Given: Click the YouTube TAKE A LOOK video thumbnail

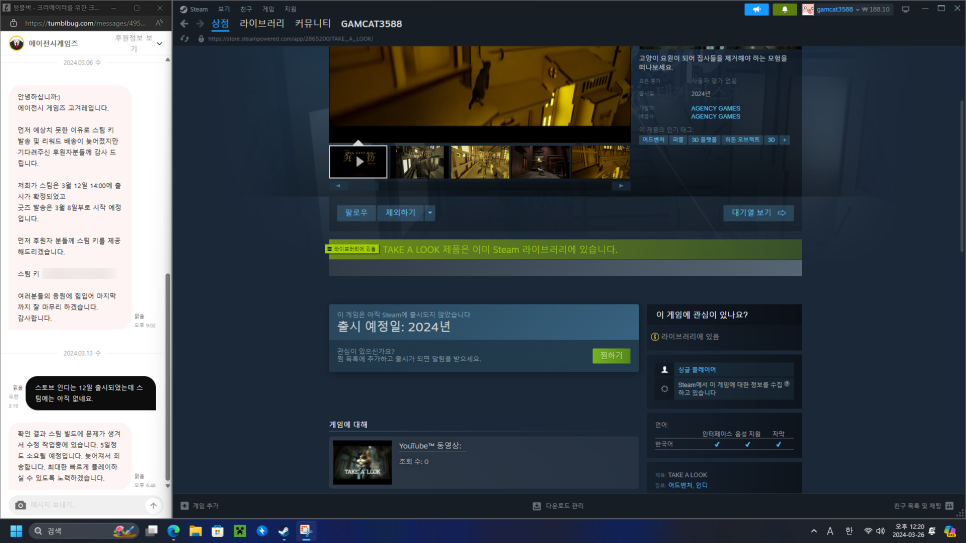Looking at the screenshot, I should coord(362,462).
